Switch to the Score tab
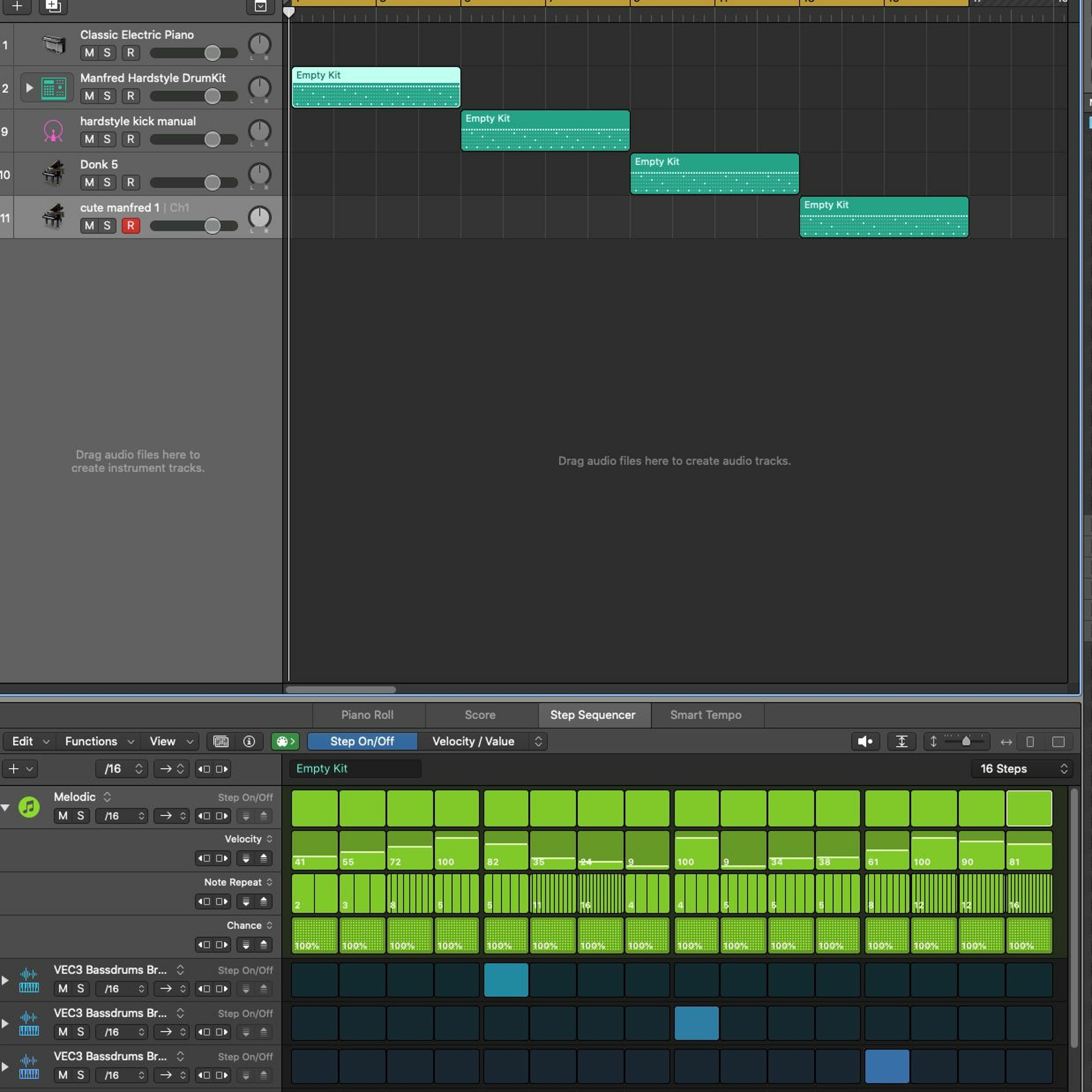 (480, 715)
